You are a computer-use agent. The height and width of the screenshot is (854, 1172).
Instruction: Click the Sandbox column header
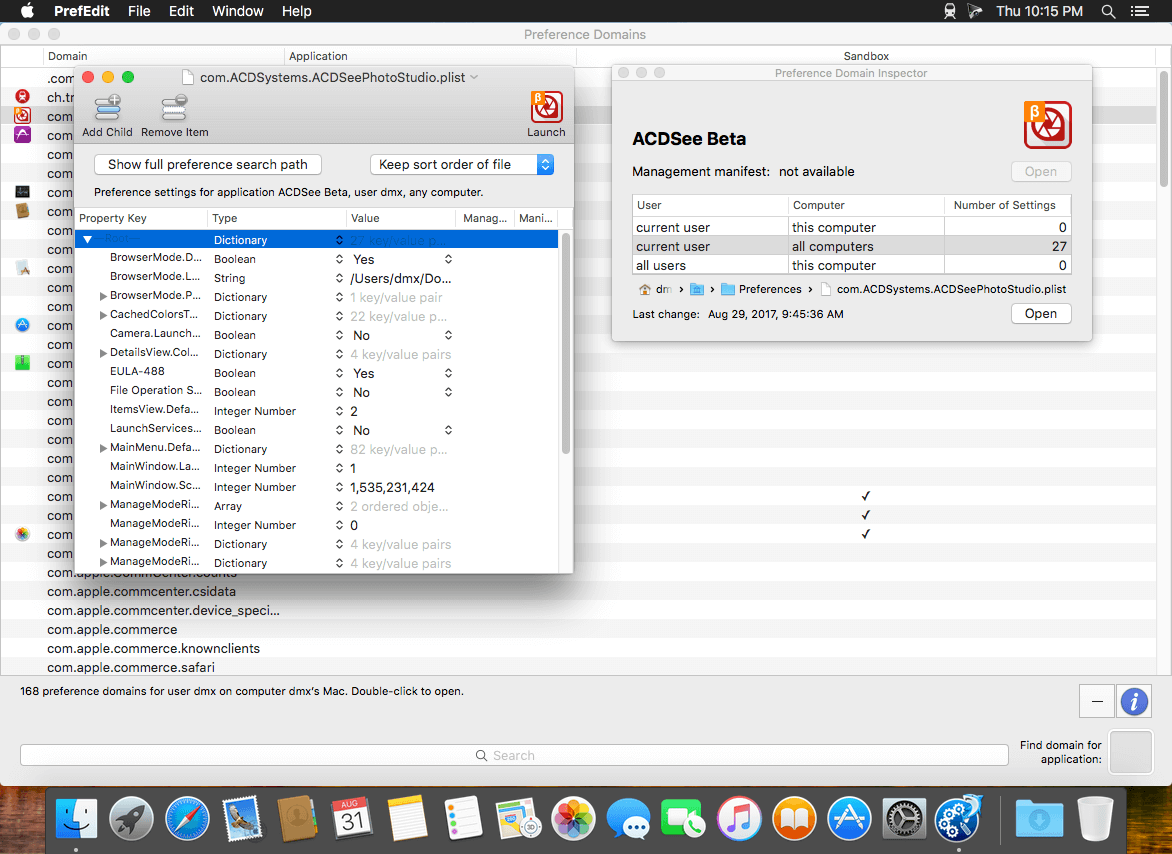click(x=866, y=56)
